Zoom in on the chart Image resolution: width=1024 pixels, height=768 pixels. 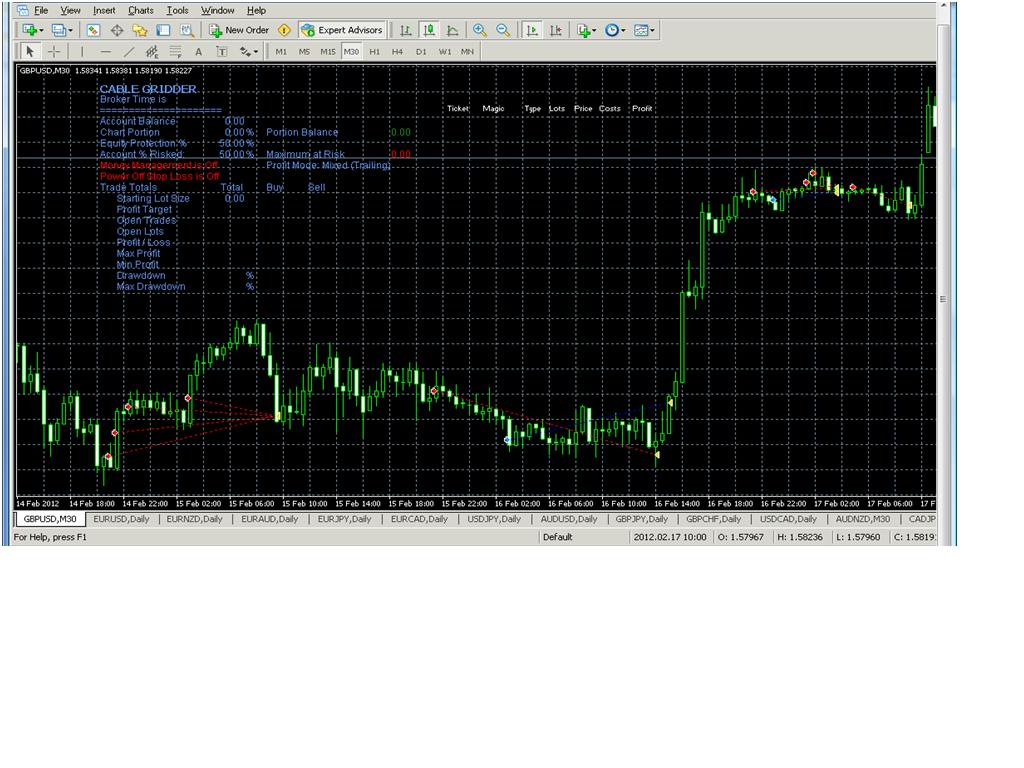tap(480, 30)
